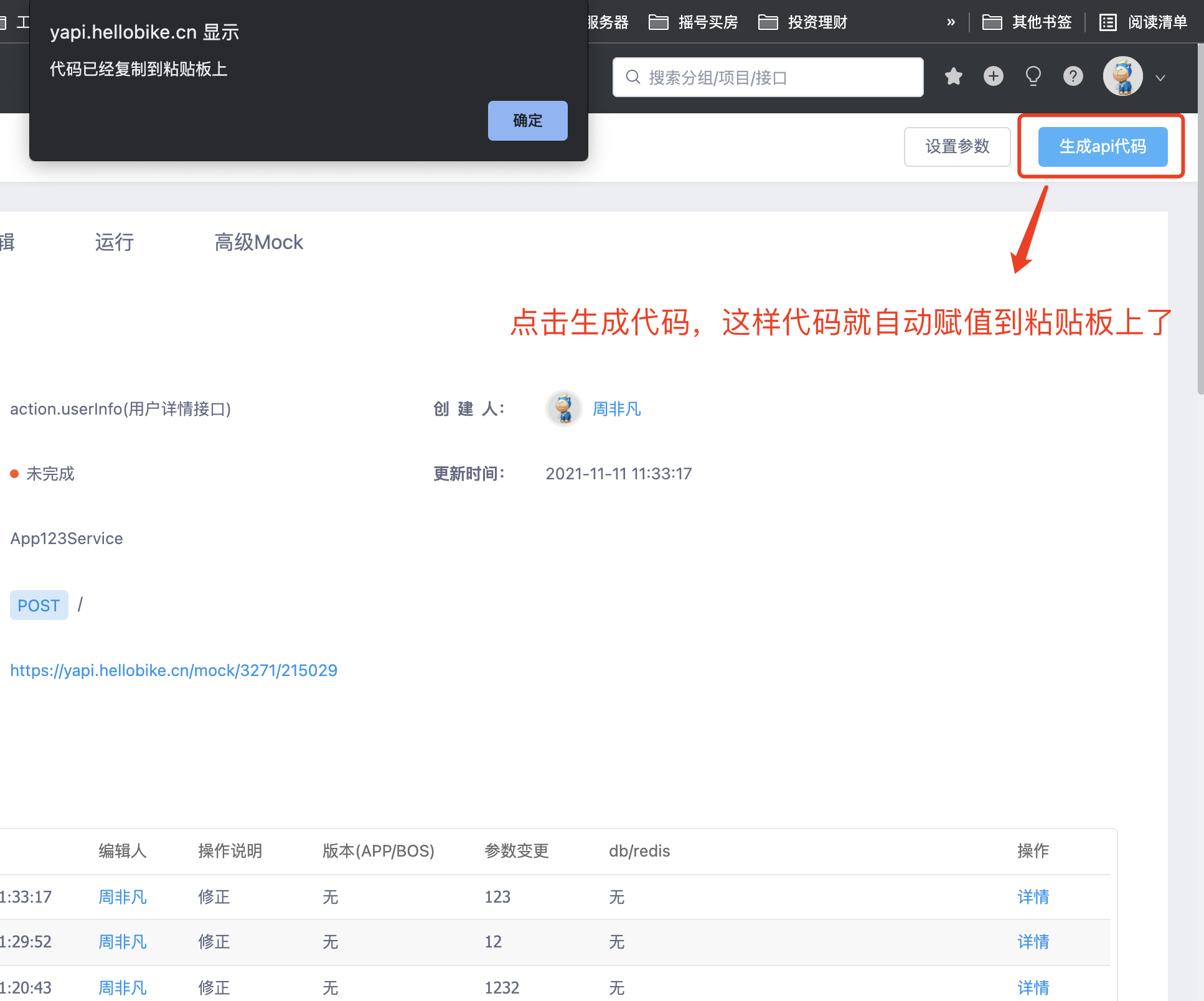Switch to the 高级Mock tab
The image size is (1204, 1001).
[x=258, y=242]
